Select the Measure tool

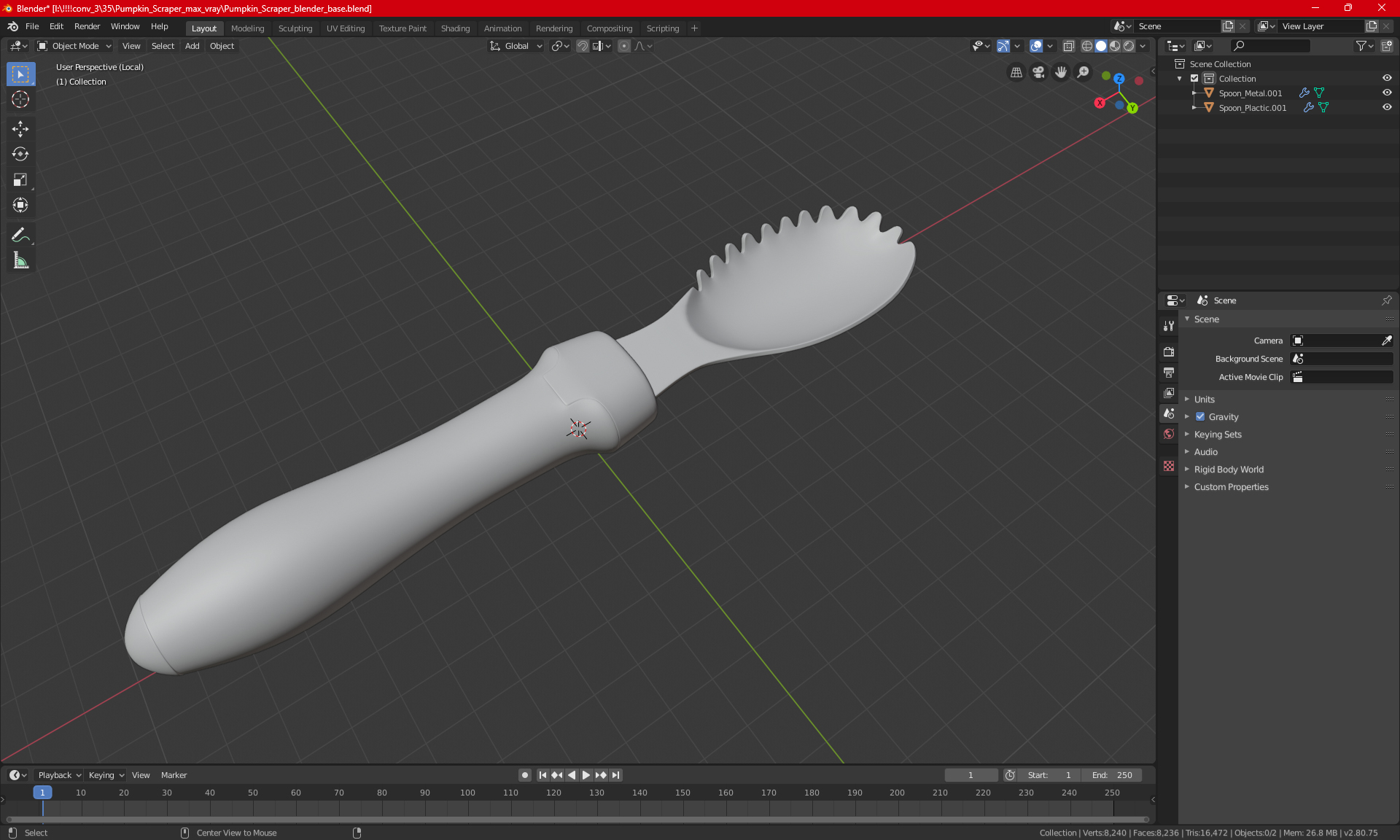click(20, 260)
